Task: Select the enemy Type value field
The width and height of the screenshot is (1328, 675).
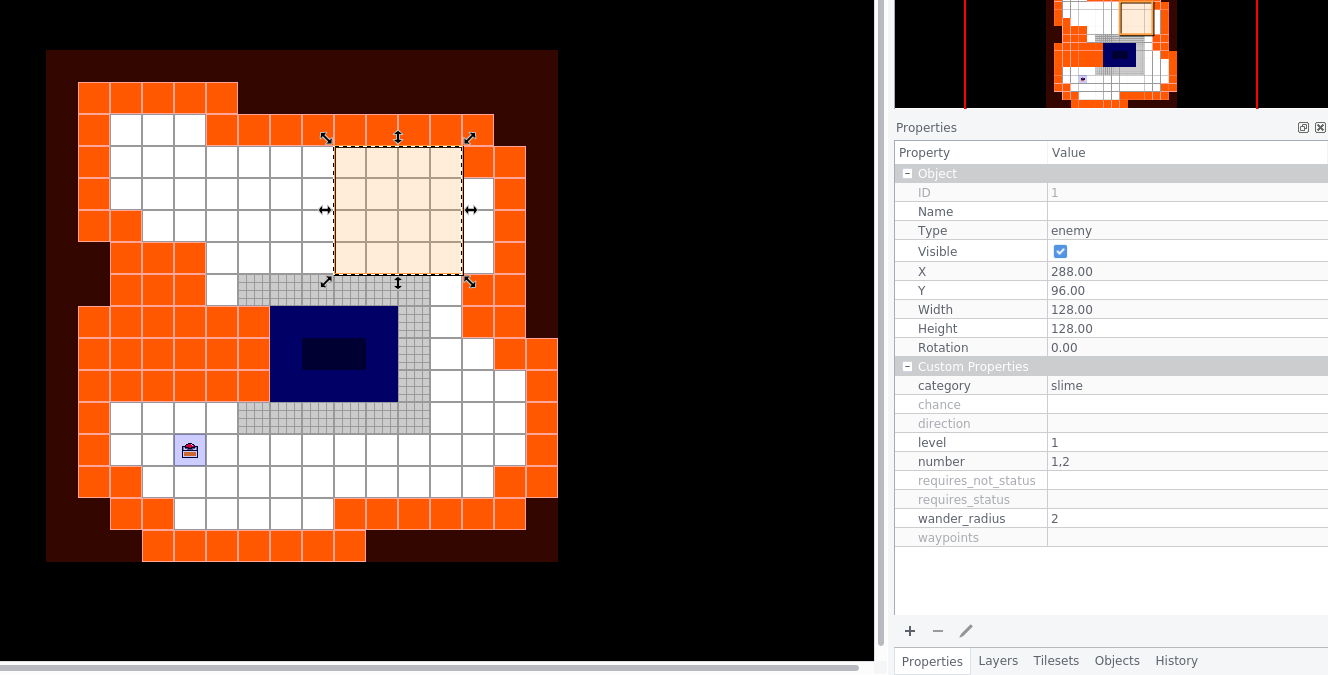Action: [1150, 230]
